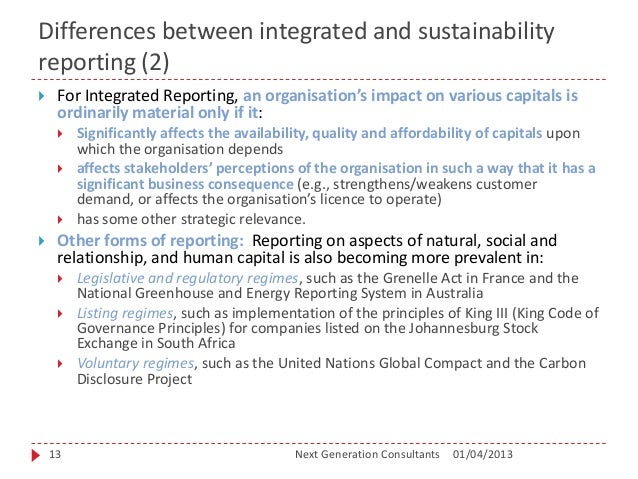Click the slide number 13 in footer
Viewport: 638px width, 479px height.
tap(55, 454)
